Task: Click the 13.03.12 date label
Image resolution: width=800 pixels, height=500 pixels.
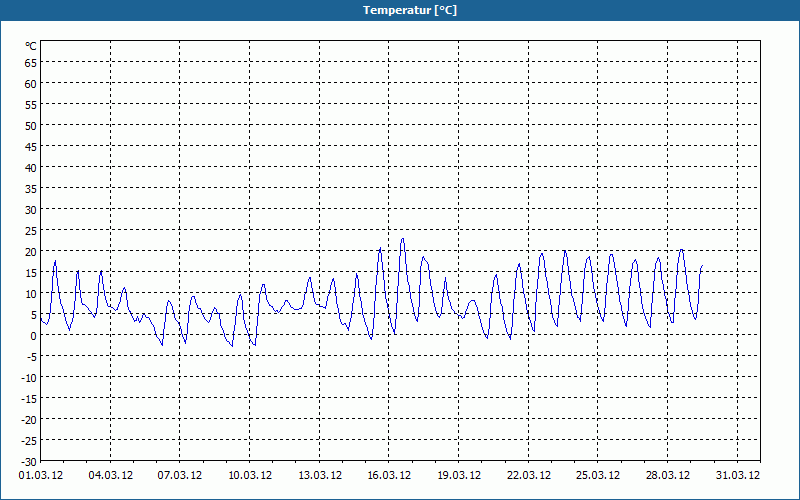Action: click(319, 476)
